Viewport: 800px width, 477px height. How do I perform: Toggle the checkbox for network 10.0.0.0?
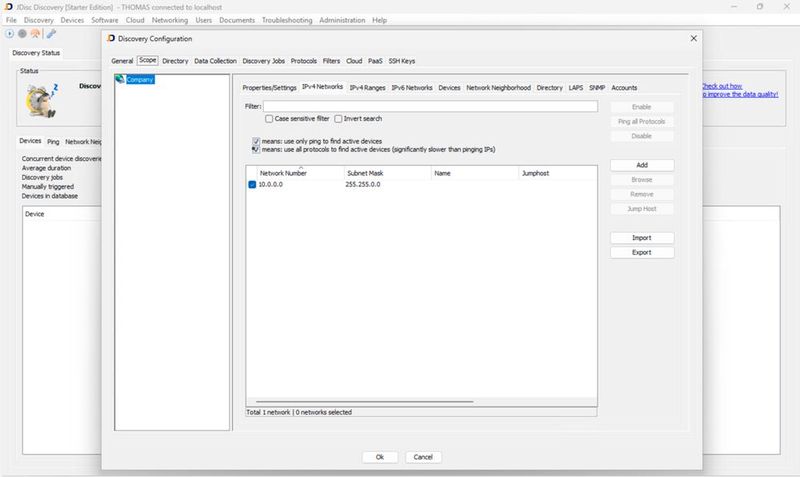pos(252,185)
